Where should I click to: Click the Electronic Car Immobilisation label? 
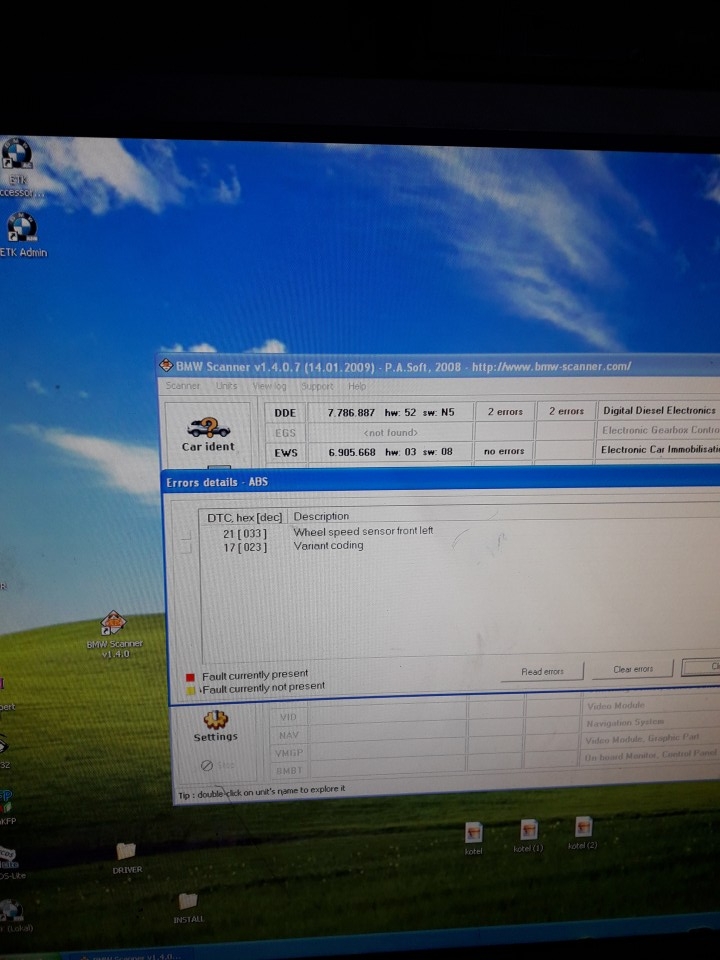click(660, 449)
